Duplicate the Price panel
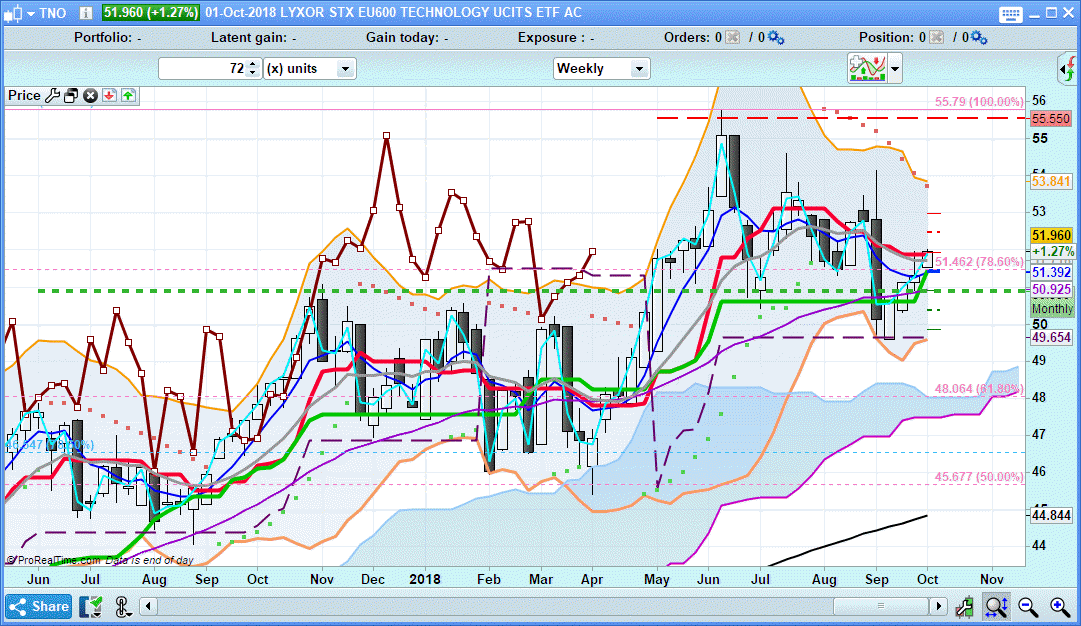 pos(71,96)
